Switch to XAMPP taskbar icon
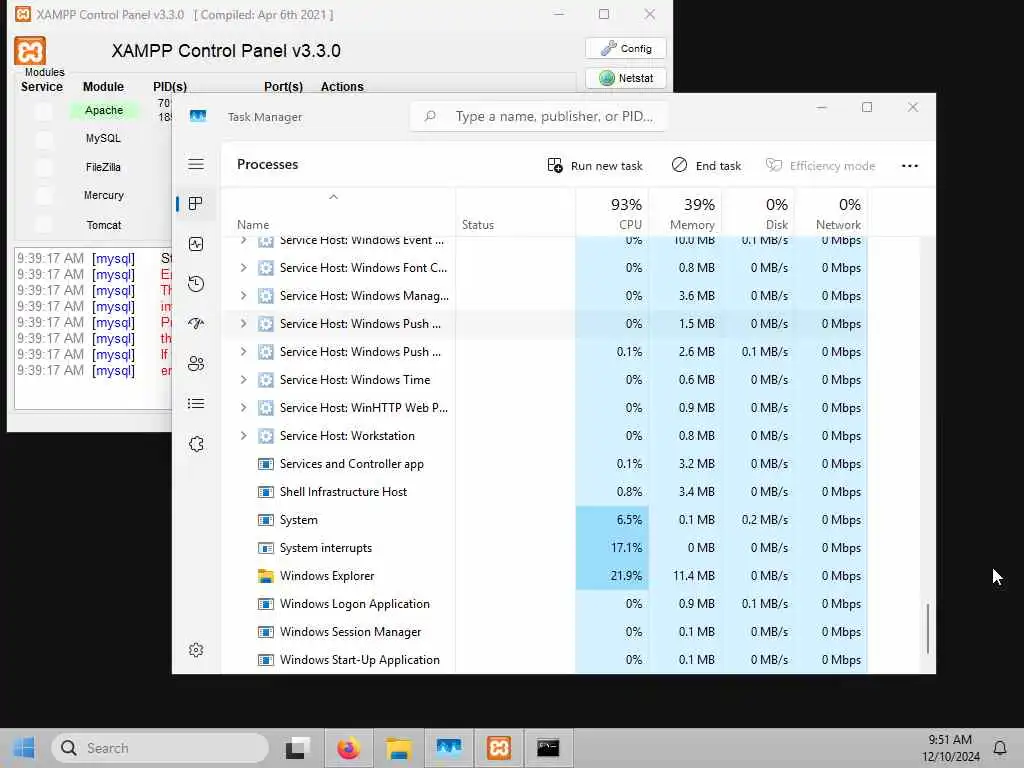 point(499,748)
